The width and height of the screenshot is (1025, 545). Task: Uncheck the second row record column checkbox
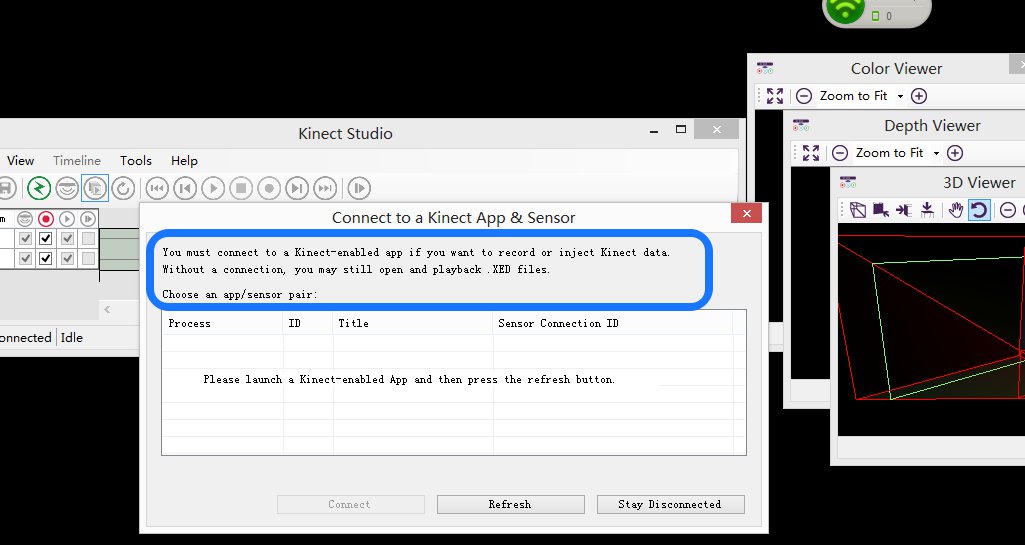(x=46, y=259)
